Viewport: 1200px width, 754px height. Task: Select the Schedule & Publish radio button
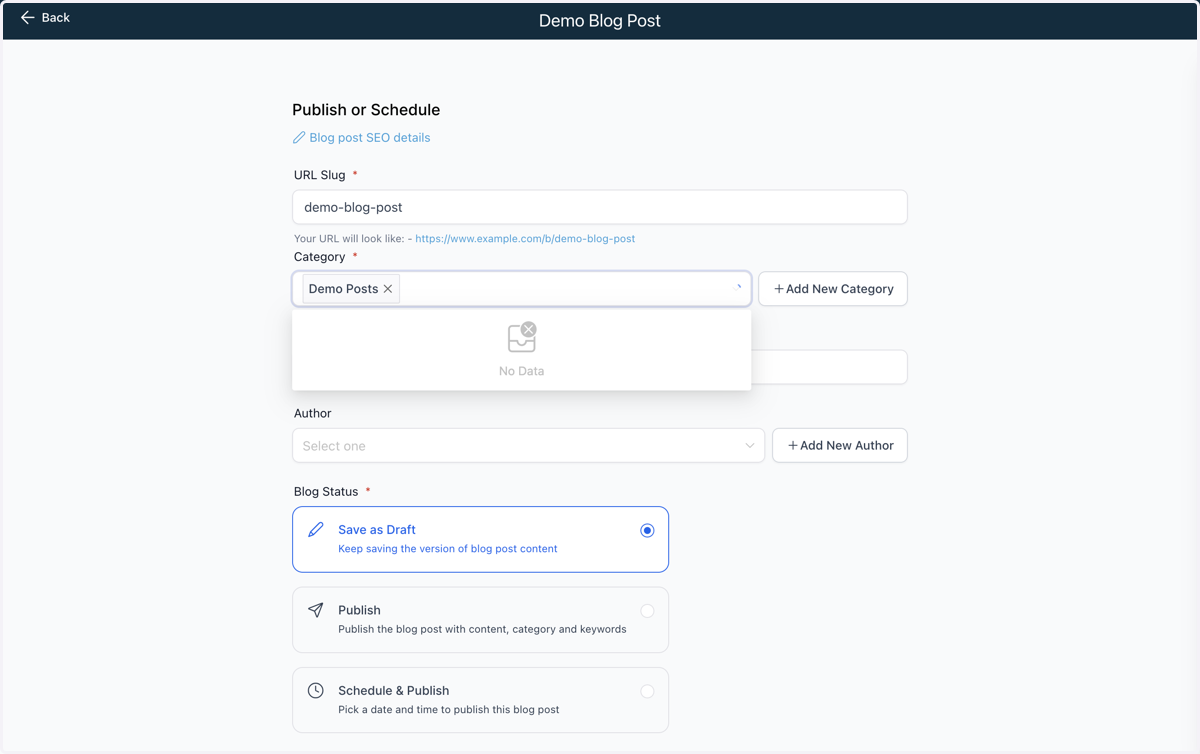pos(647,691)
